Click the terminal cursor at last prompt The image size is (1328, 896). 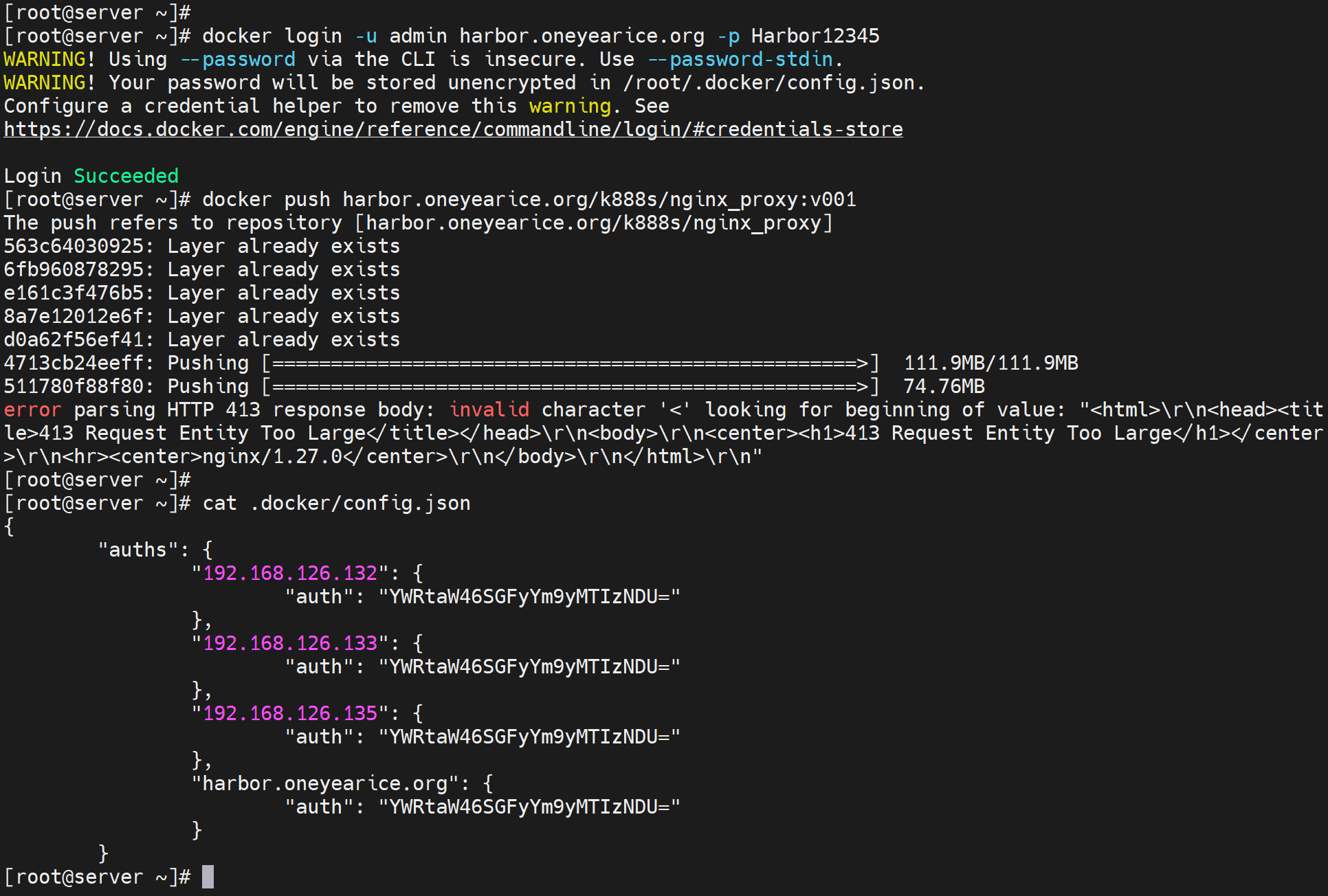(208, 877)
